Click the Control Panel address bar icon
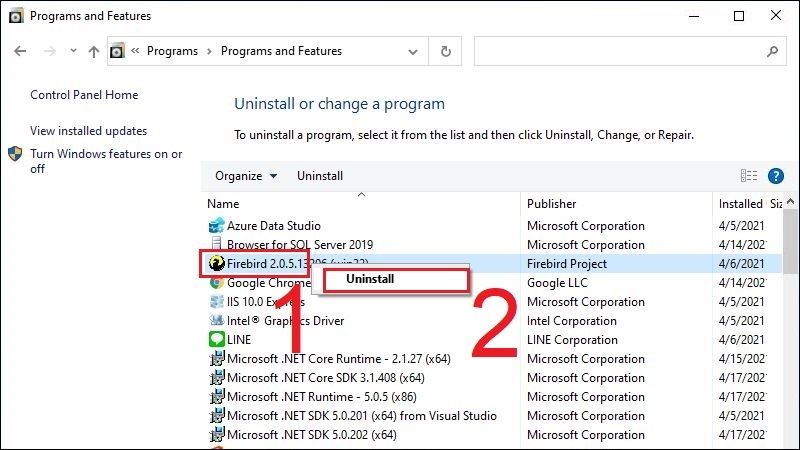The image size is (800, 450). point(117,51)
